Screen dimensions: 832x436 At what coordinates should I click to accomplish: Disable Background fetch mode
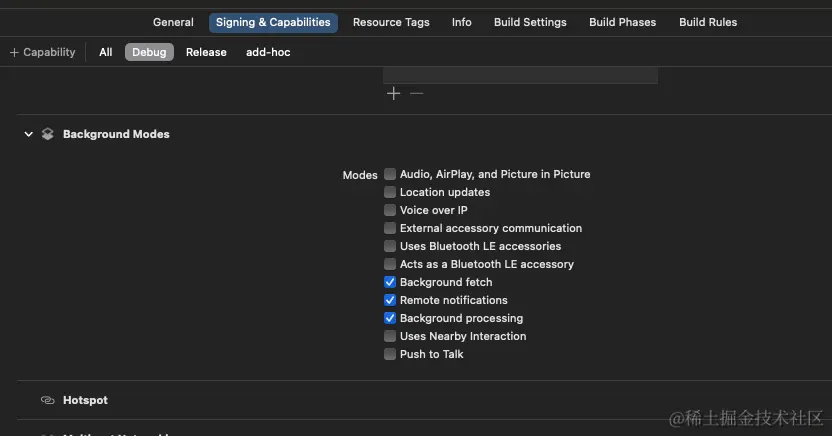coord(390,282)
